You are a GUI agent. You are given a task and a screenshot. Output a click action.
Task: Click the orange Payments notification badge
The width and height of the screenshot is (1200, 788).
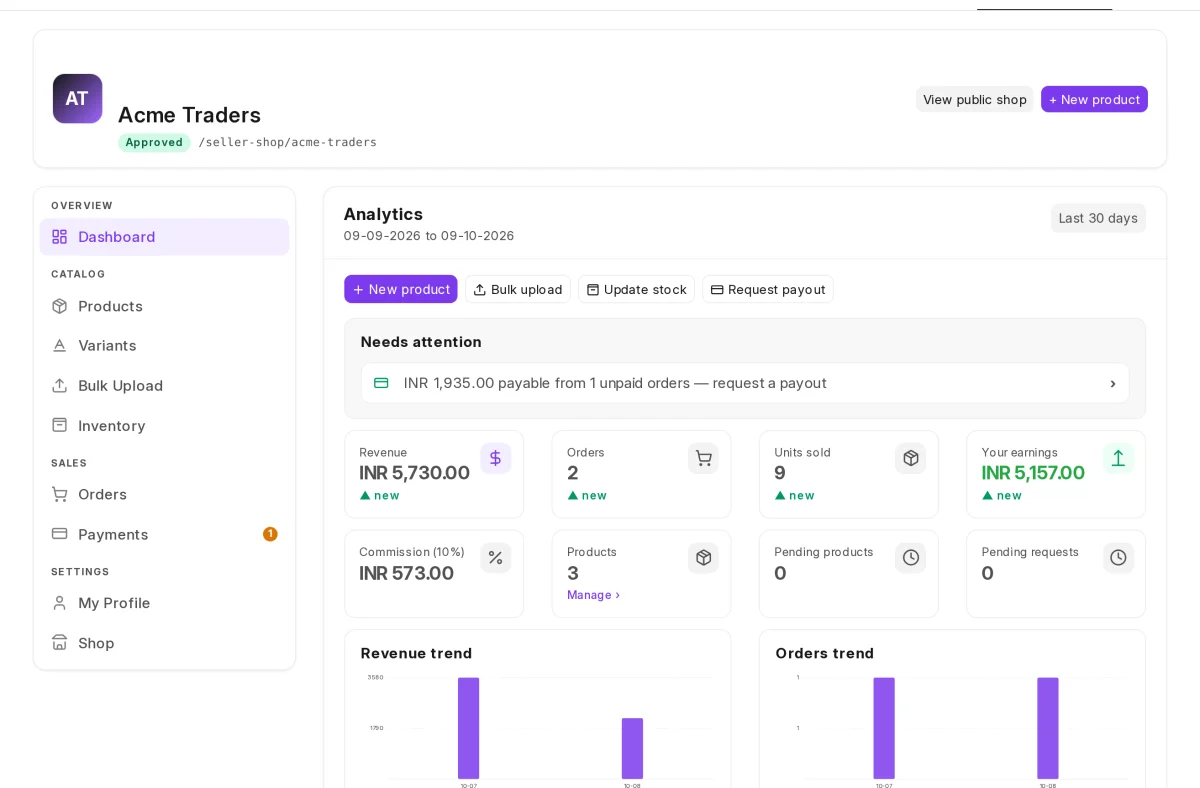coord(270,534)
